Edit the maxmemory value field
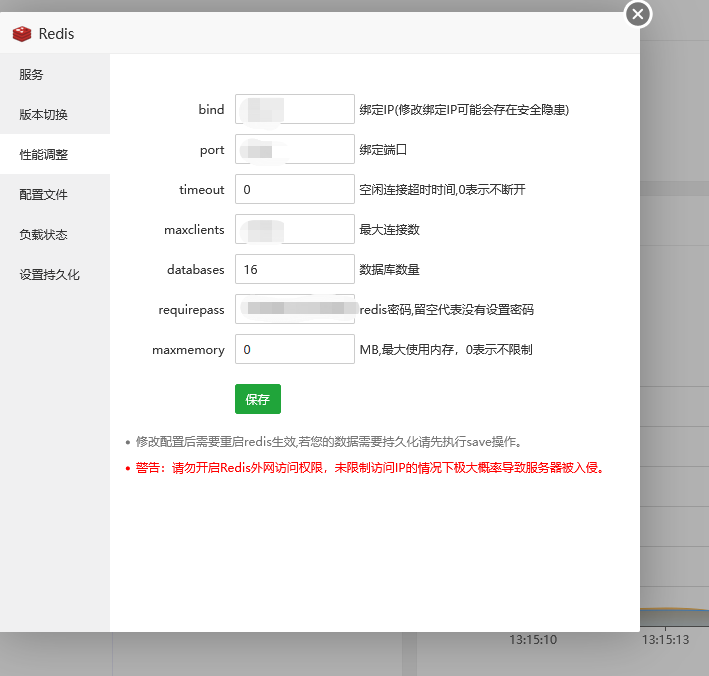This screenshot has width=709, height=676. coord(295,349)
